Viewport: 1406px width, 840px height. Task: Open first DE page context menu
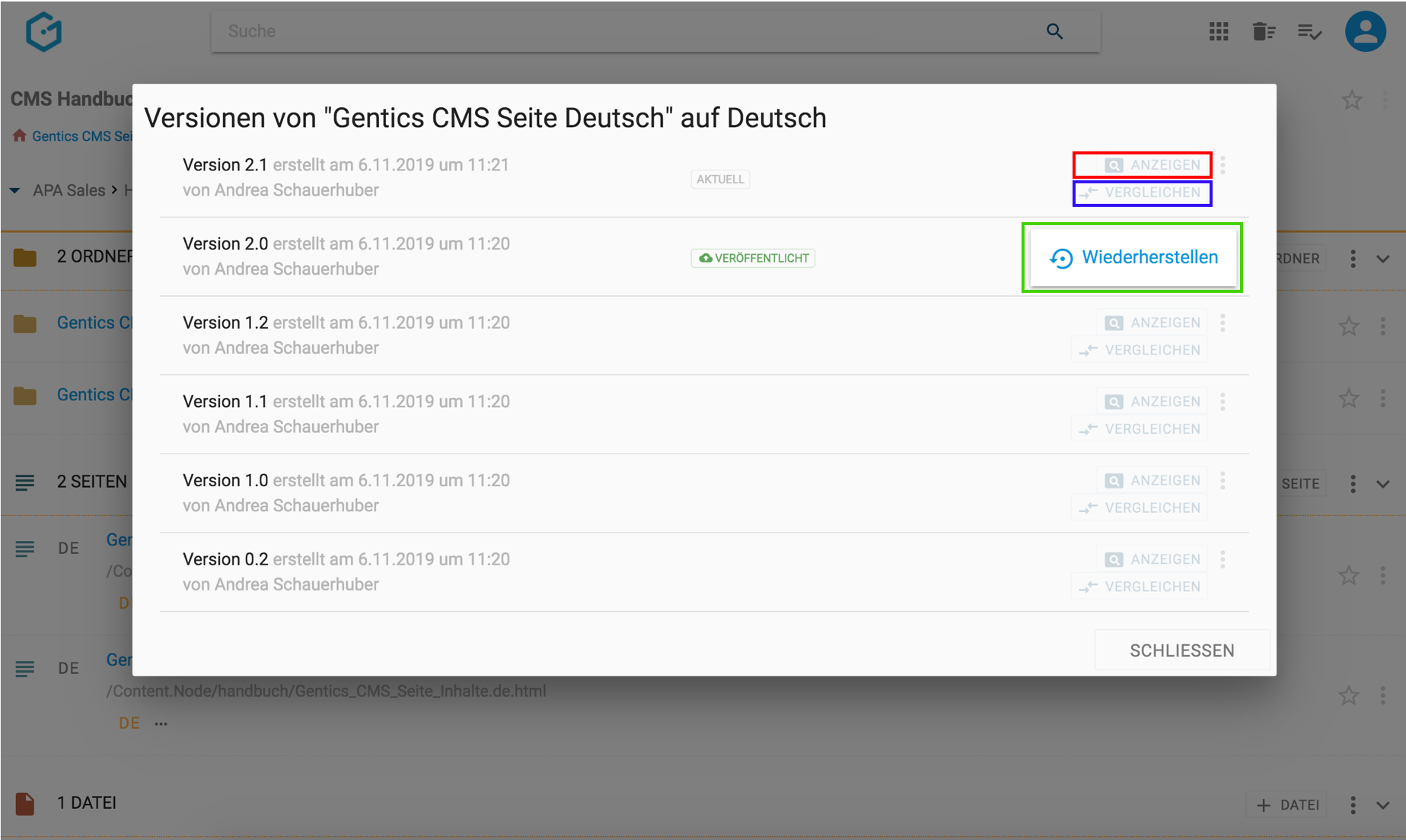point(1383,575)
